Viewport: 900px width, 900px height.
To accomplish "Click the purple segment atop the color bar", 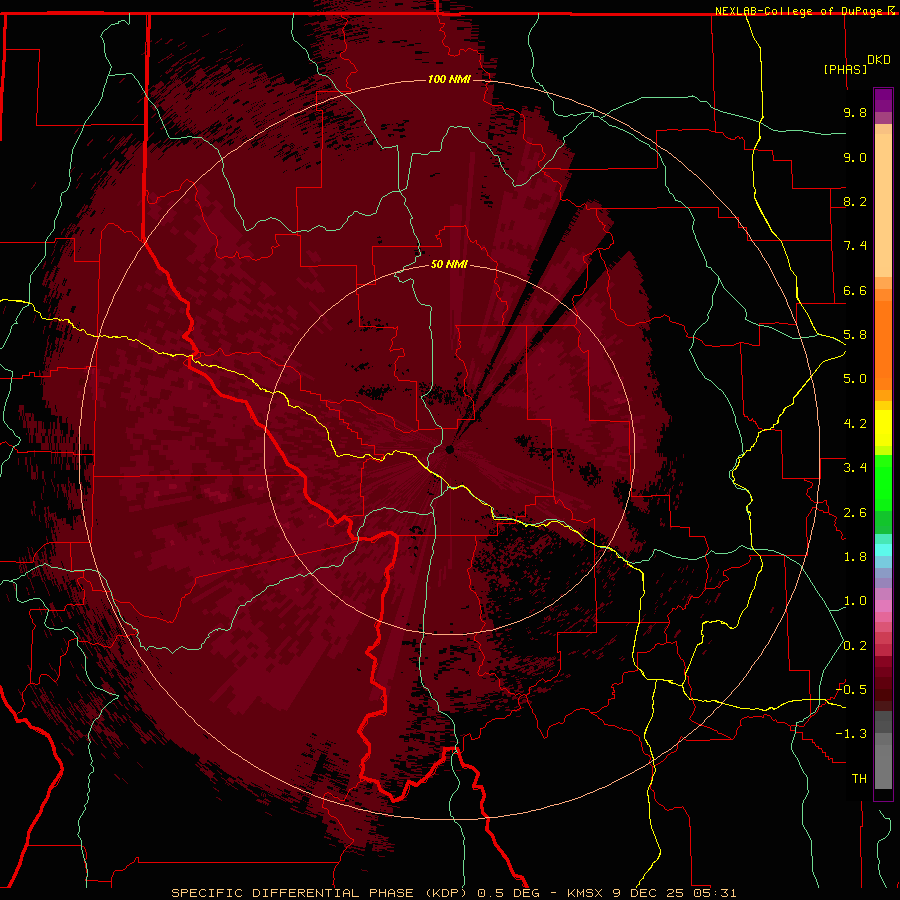I will tap(883, 100).
